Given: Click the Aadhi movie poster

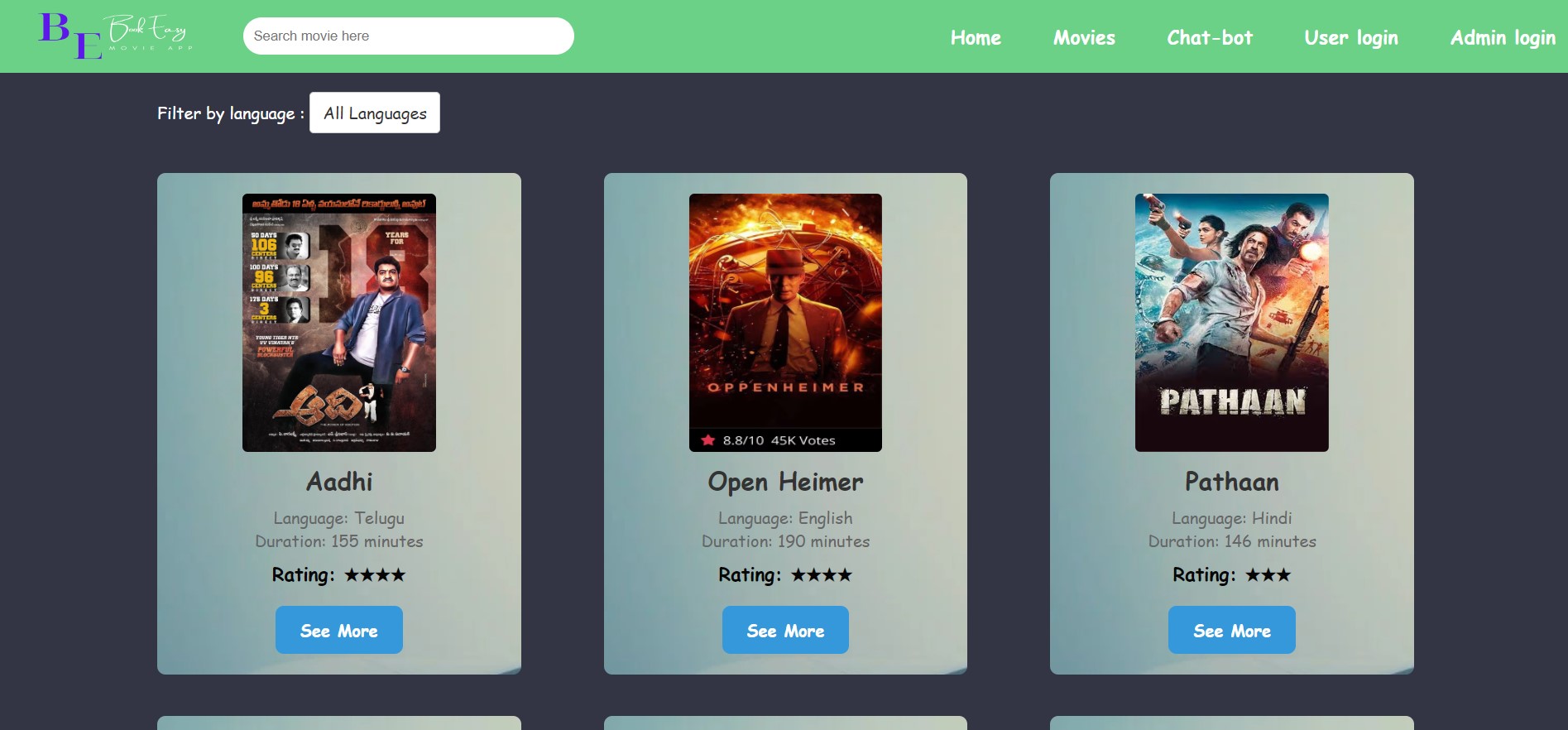Looking at the screenshot, I should (339, 323).
